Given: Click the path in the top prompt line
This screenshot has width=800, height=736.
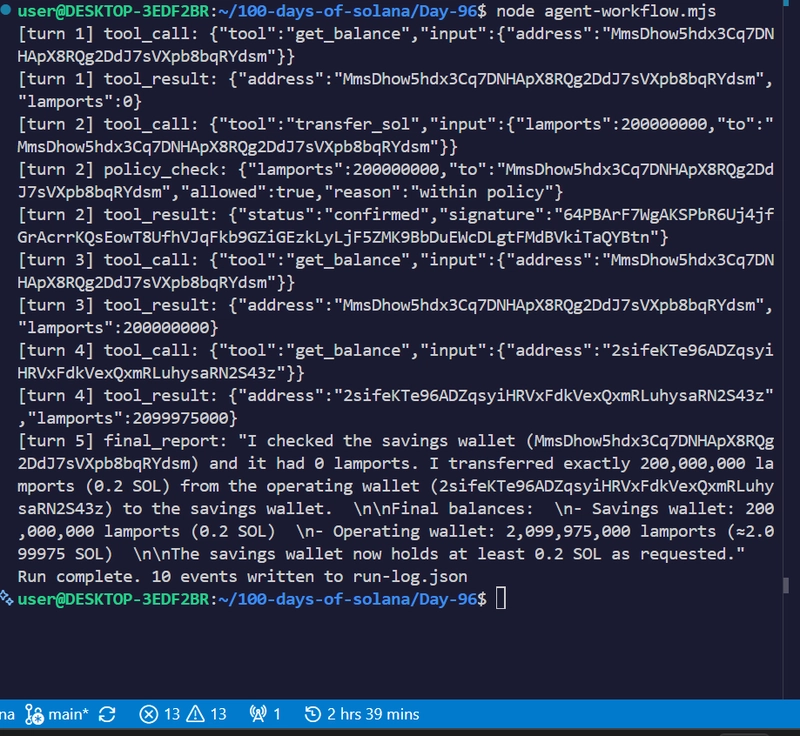Looking at the screenshot, I should (x=348, y=11).
